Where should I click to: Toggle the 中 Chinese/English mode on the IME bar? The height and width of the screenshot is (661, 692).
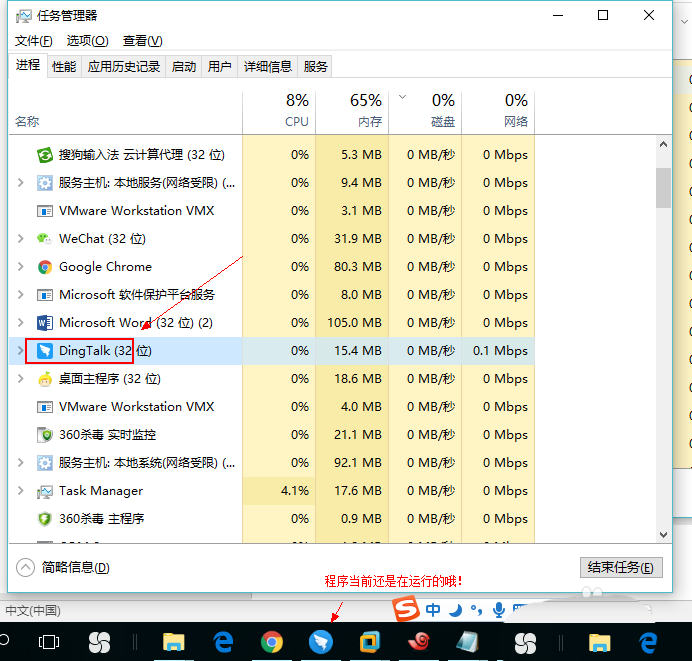click(433, 610)
